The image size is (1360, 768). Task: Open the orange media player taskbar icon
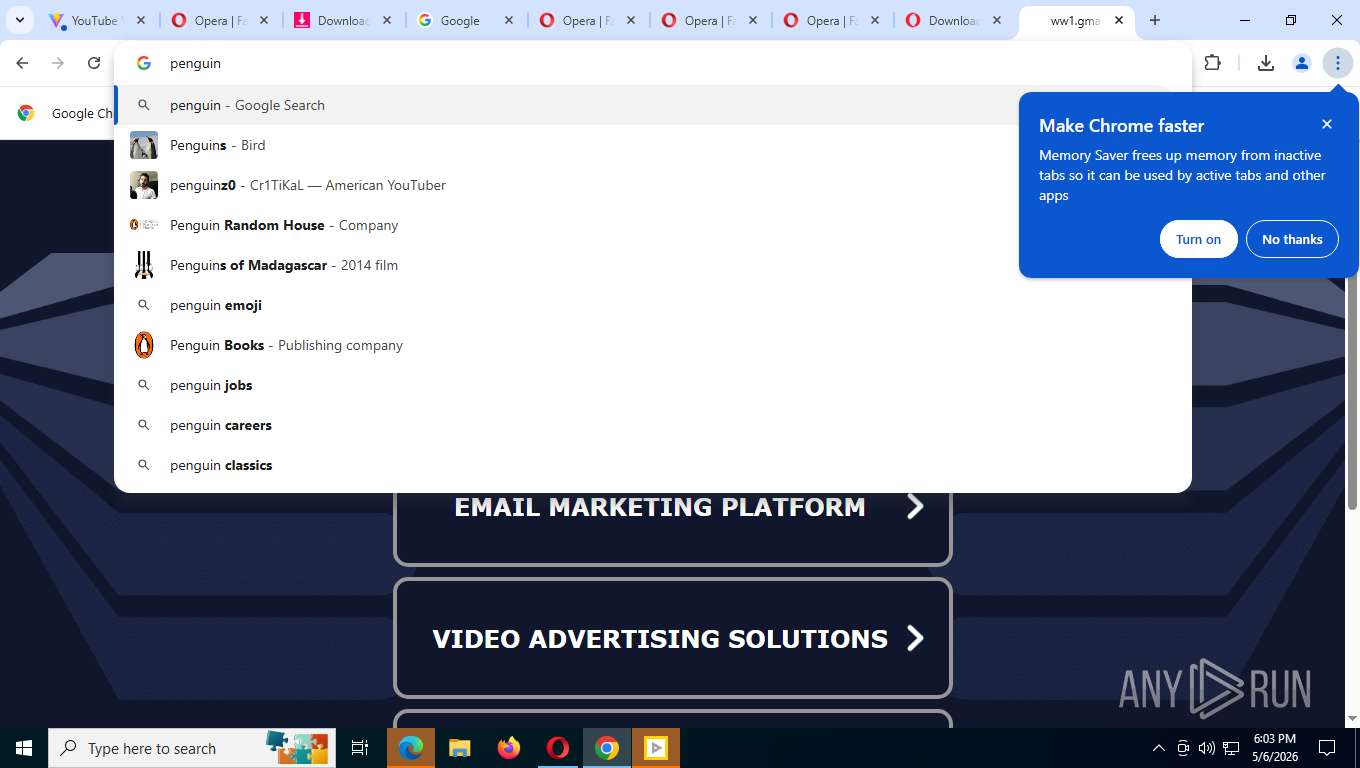[656, 748]
